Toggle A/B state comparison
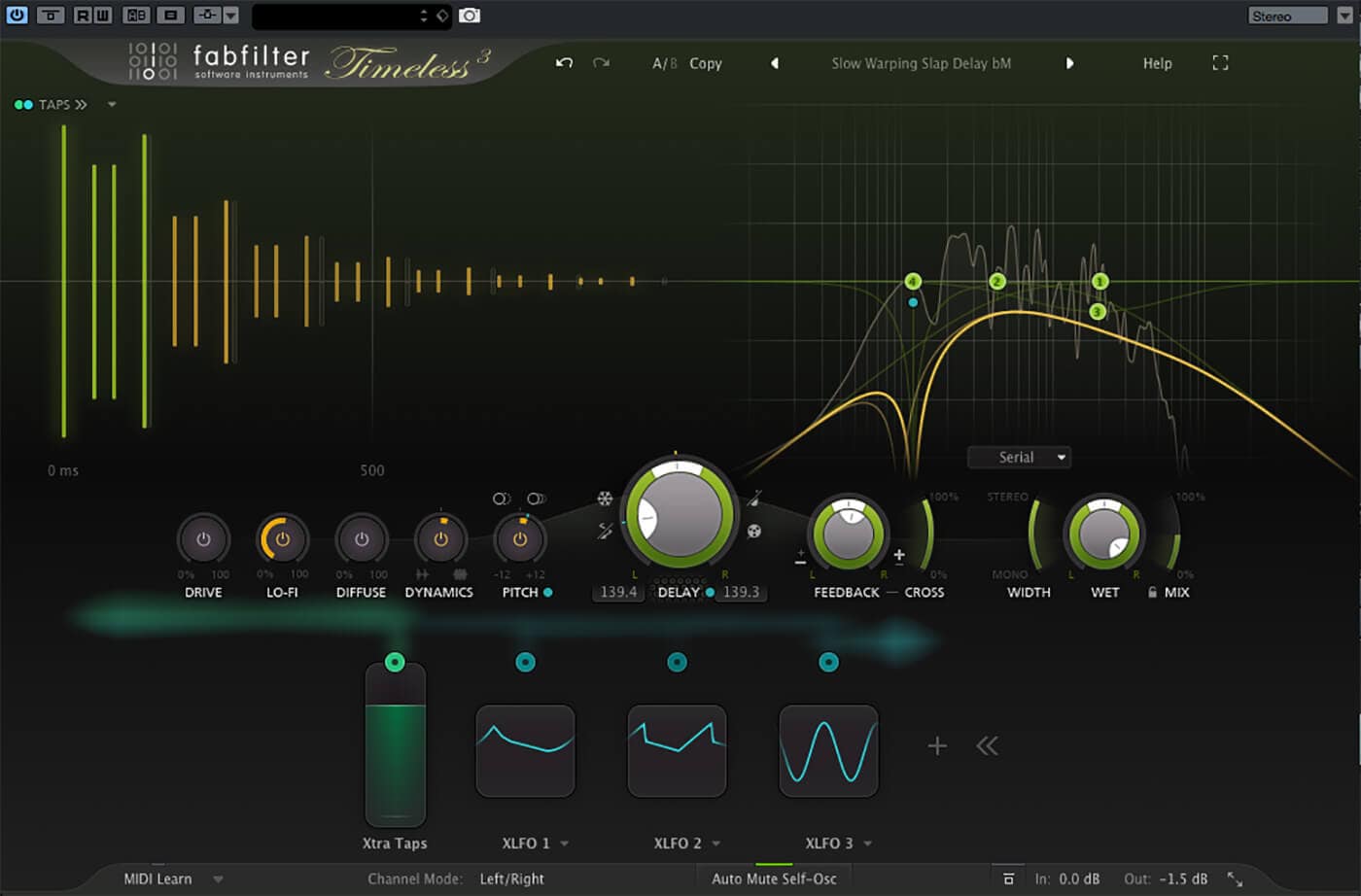 tap(665, 63)
